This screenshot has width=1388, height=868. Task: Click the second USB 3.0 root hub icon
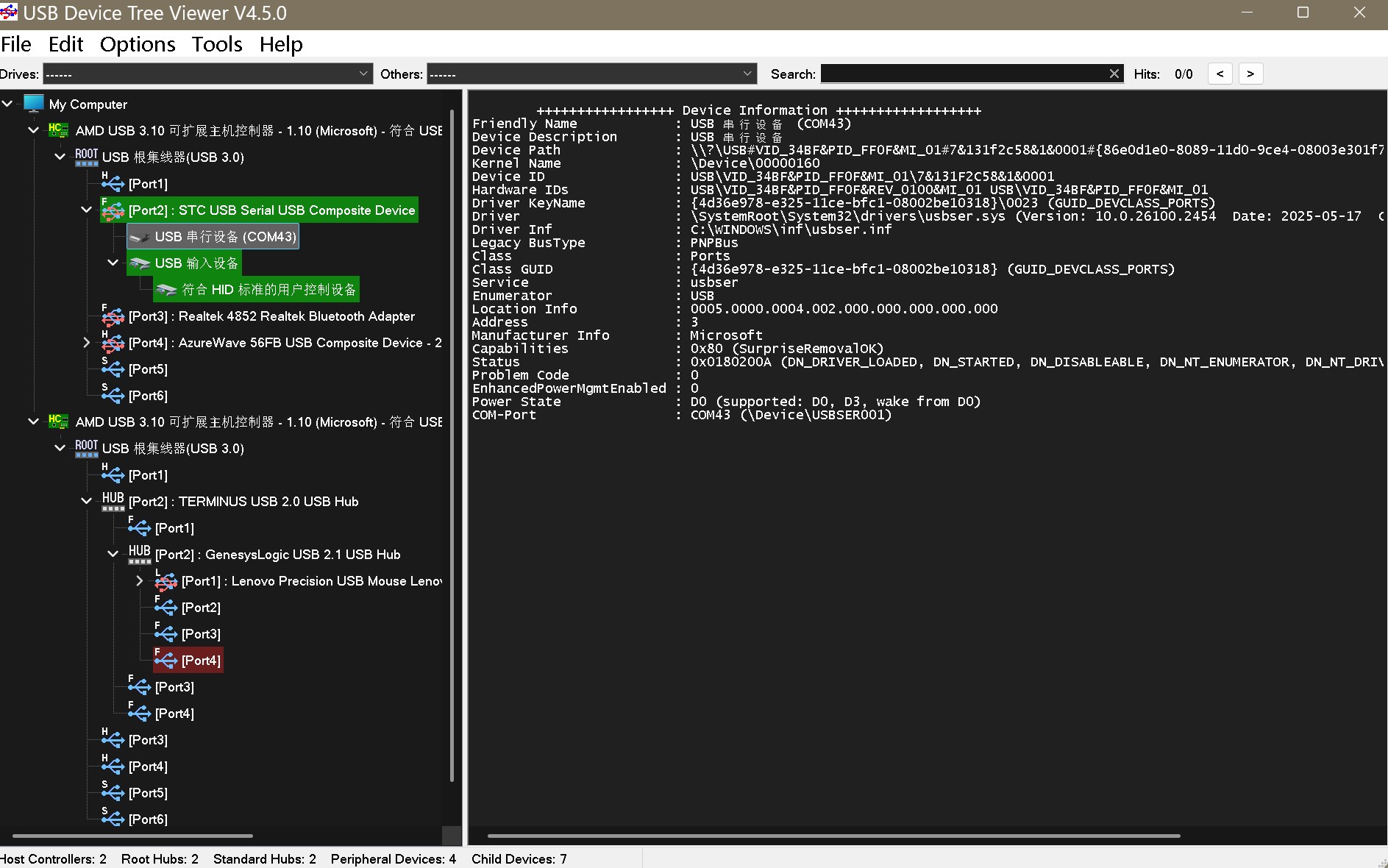86,448
